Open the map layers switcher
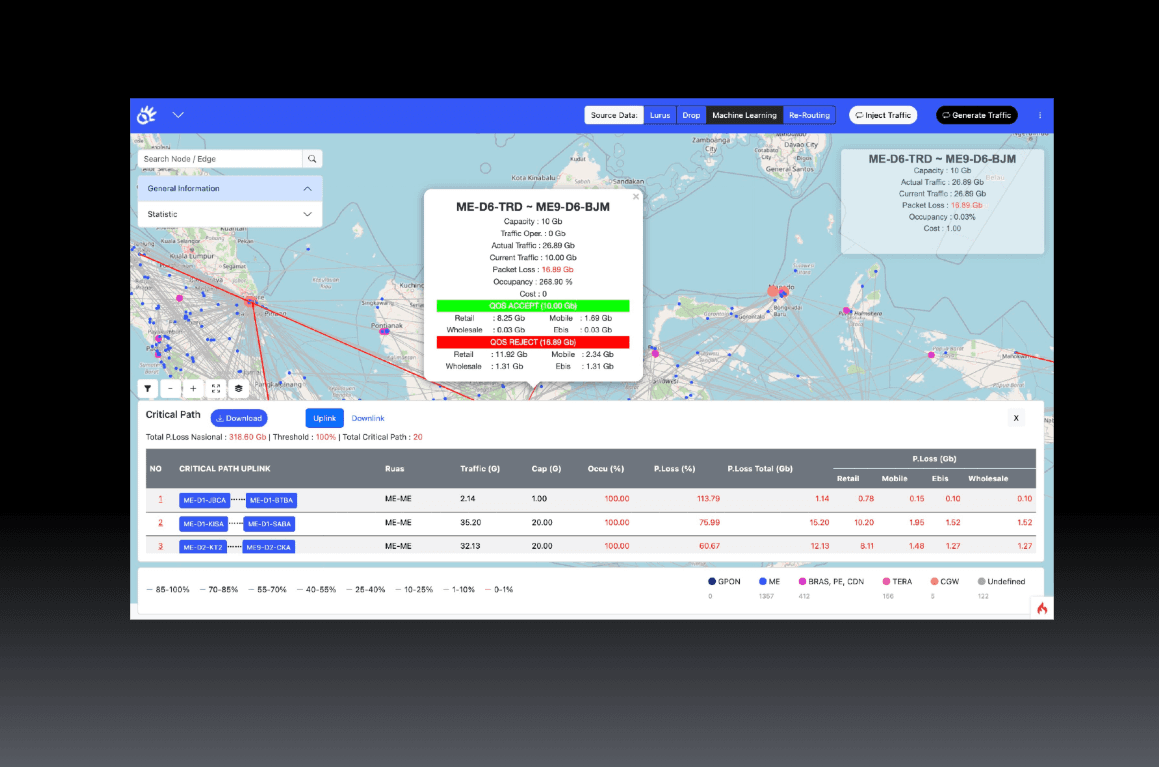The width and height of the screenshot is (1159, 767). pyautogui.click(x=238, y=388)
